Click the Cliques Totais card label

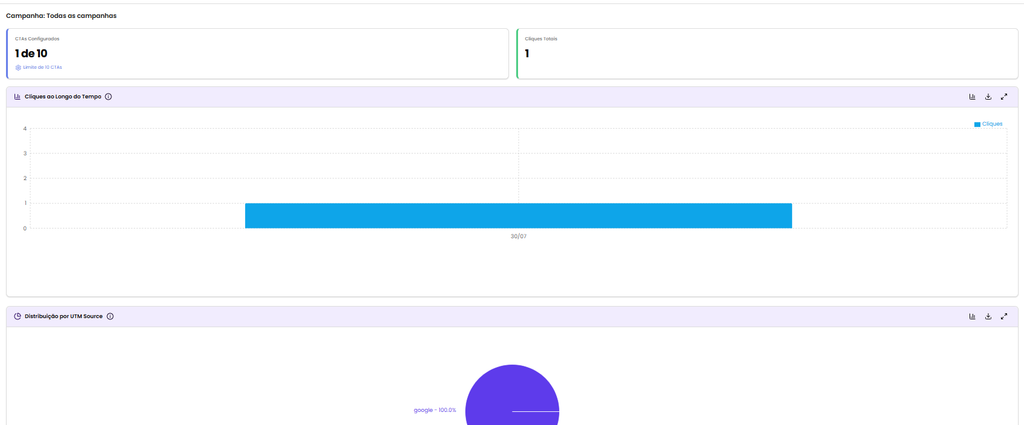pos(541,39)
